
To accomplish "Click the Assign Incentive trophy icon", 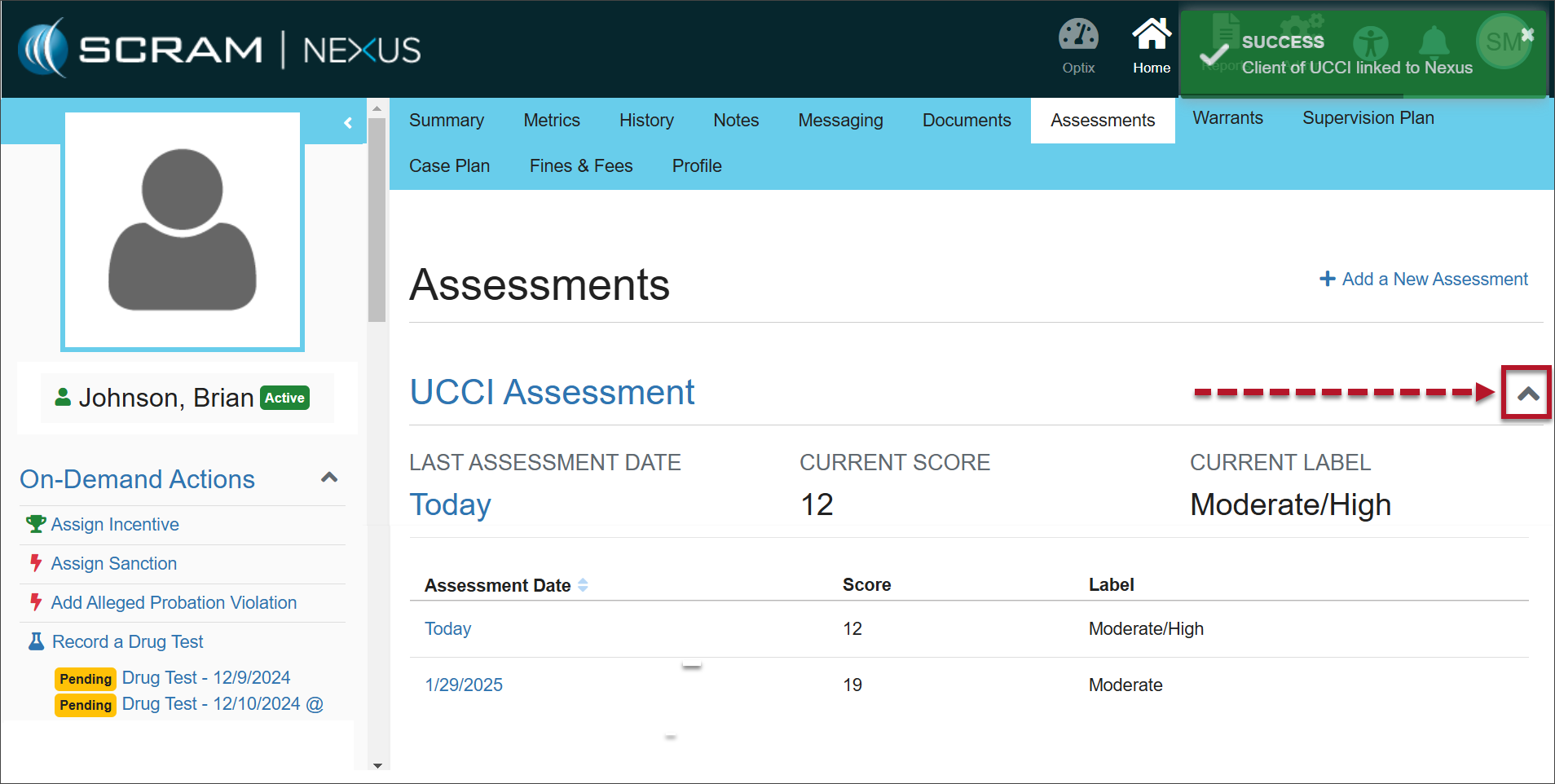I will 35,524.
